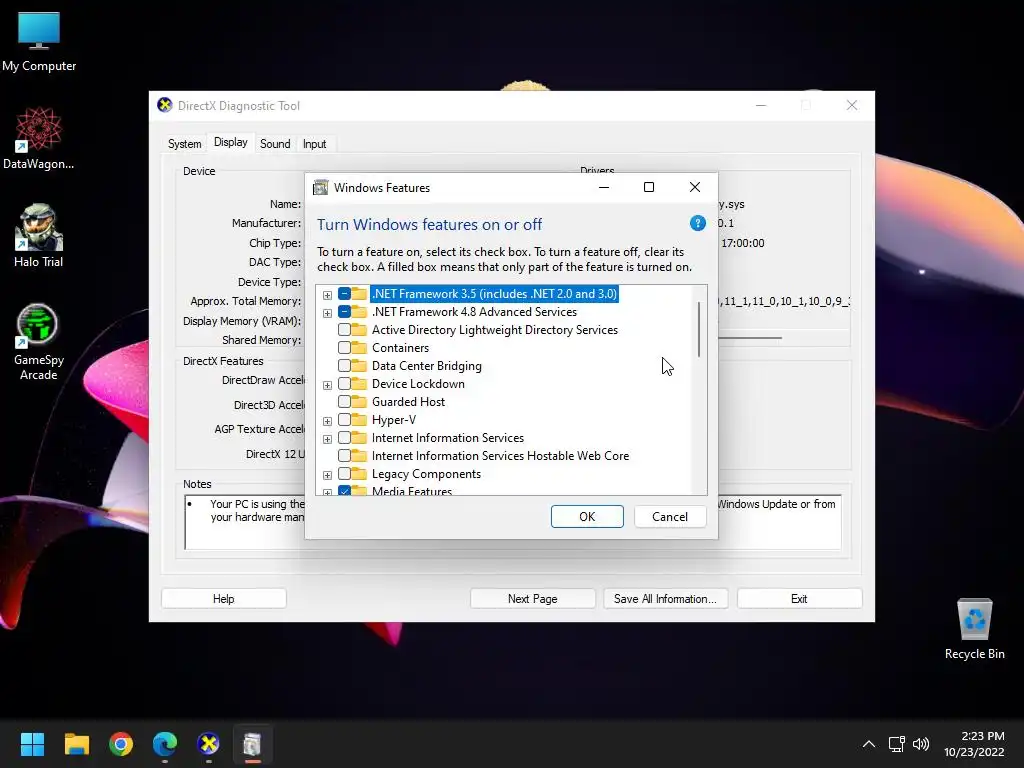The image size is (1024, 768).
Task: Click Next Page in DirectX Diagnostic Tool
Action: click(x=532, y=599)
